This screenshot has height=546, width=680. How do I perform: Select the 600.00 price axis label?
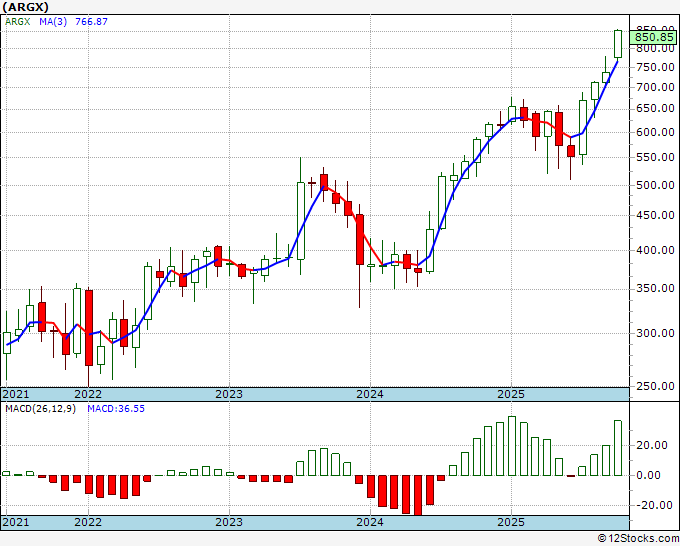[655, 132]
